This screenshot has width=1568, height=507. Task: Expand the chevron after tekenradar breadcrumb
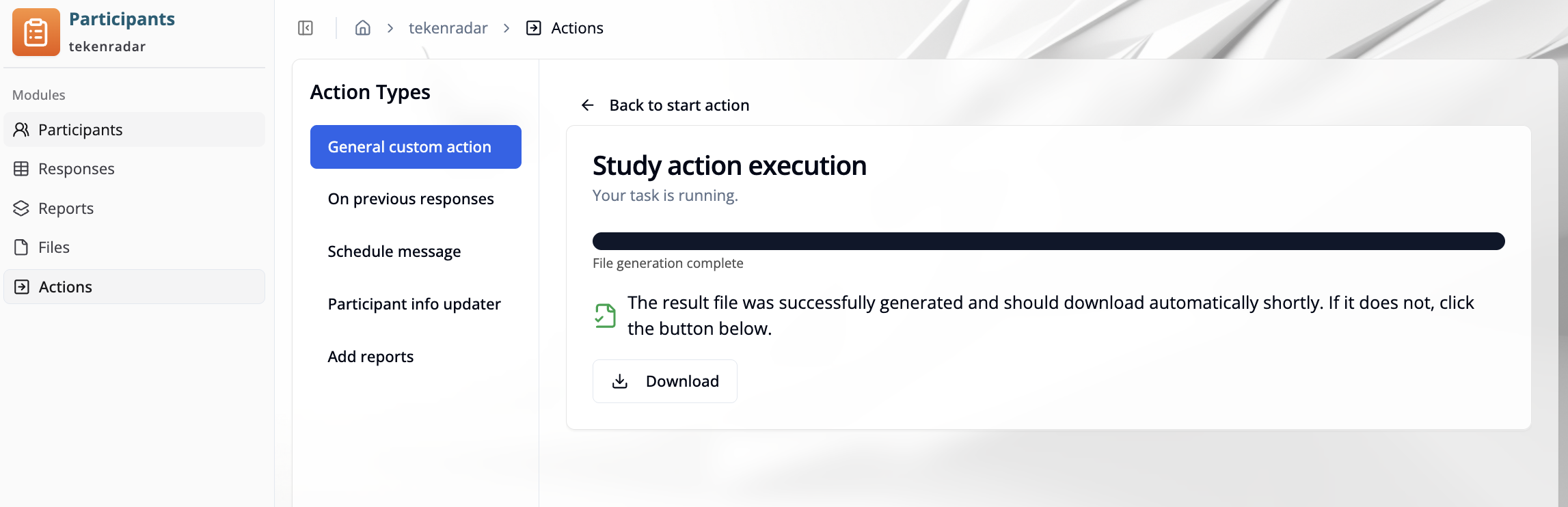pyautogui.click(x=506, y=27)
